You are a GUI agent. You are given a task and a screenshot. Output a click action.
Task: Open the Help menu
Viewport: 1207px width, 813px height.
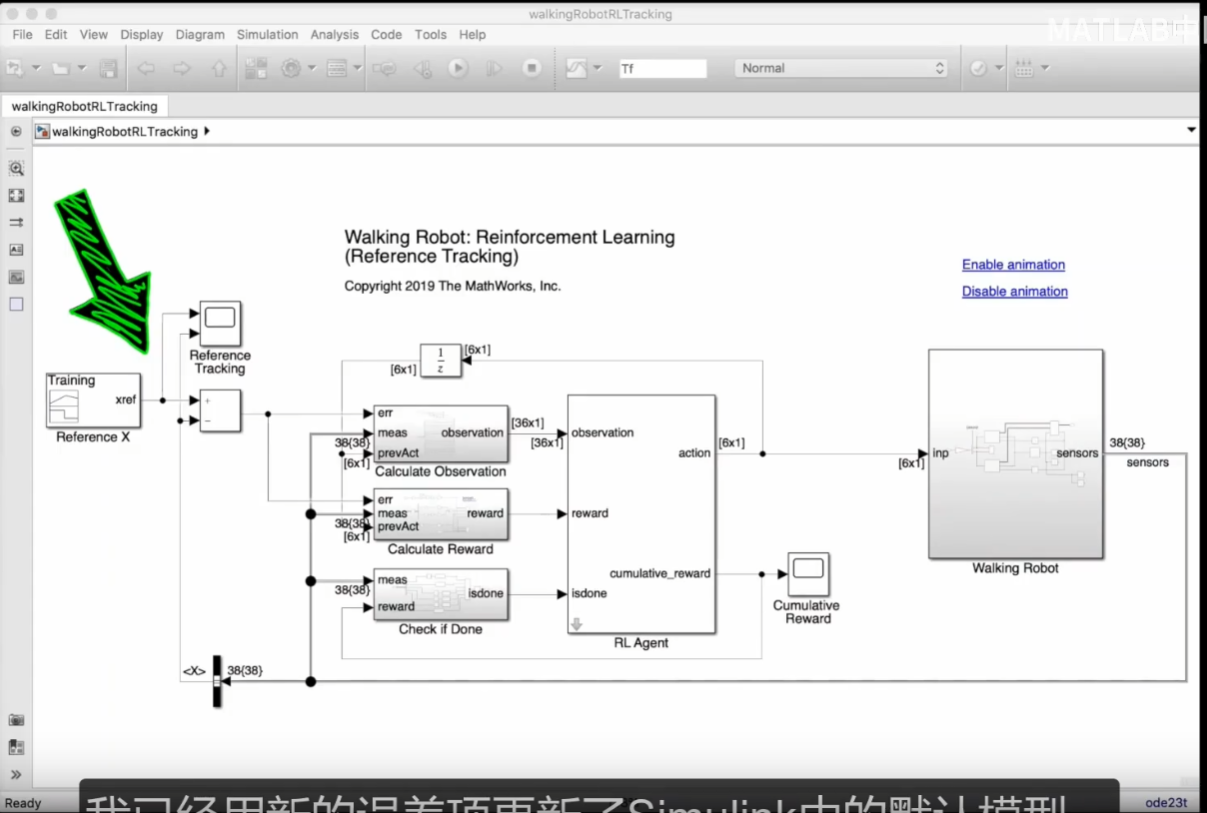tap(472, 34)
